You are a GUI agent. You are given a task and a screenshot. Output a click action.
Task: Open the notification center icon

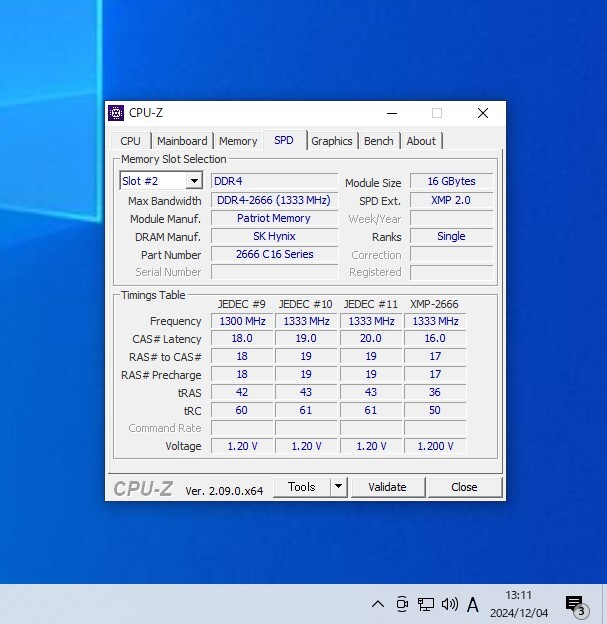tap(576, 605)
